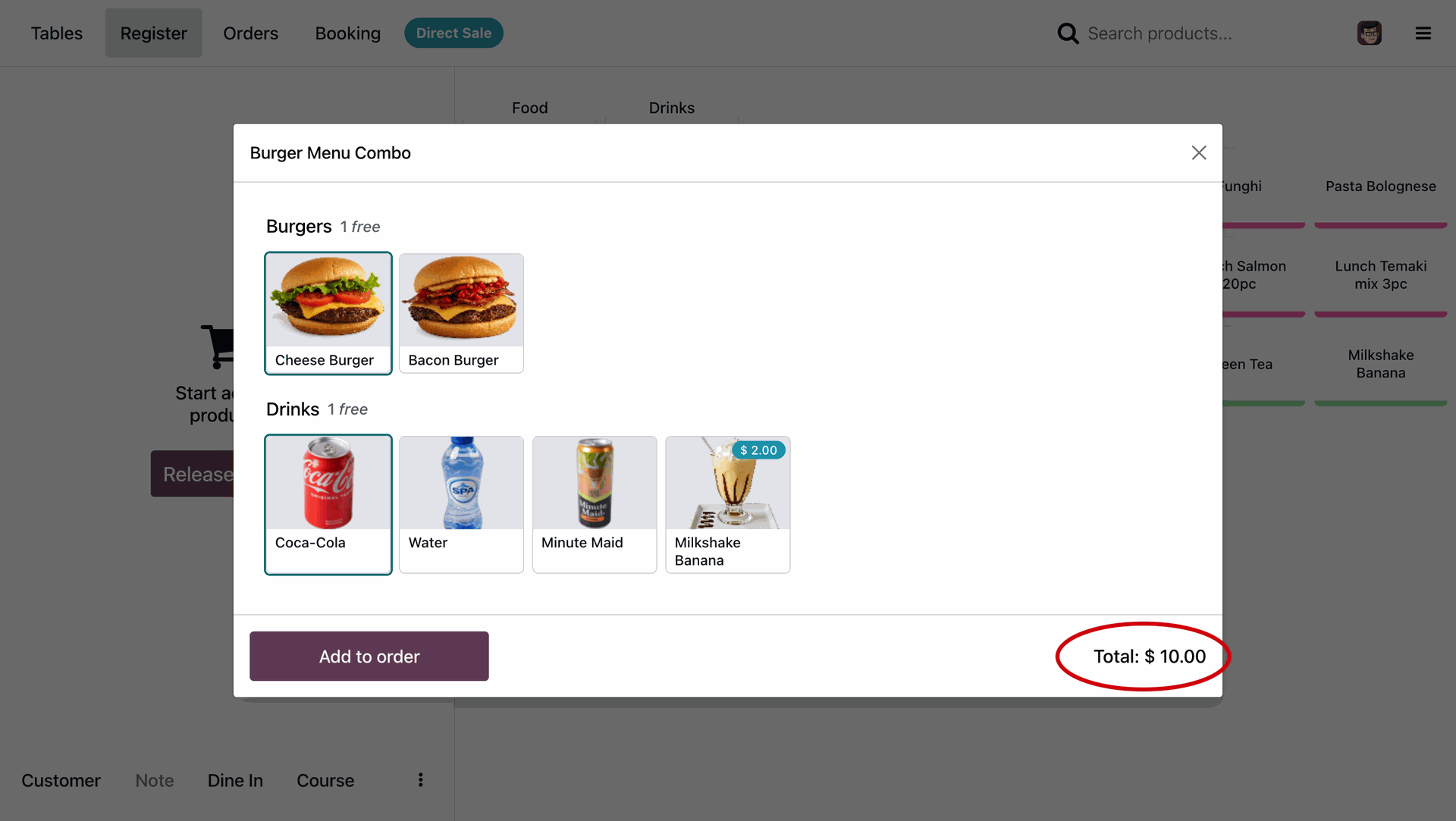Click the Add to order button
1456x821 pixels.
(x=369, y=656)
